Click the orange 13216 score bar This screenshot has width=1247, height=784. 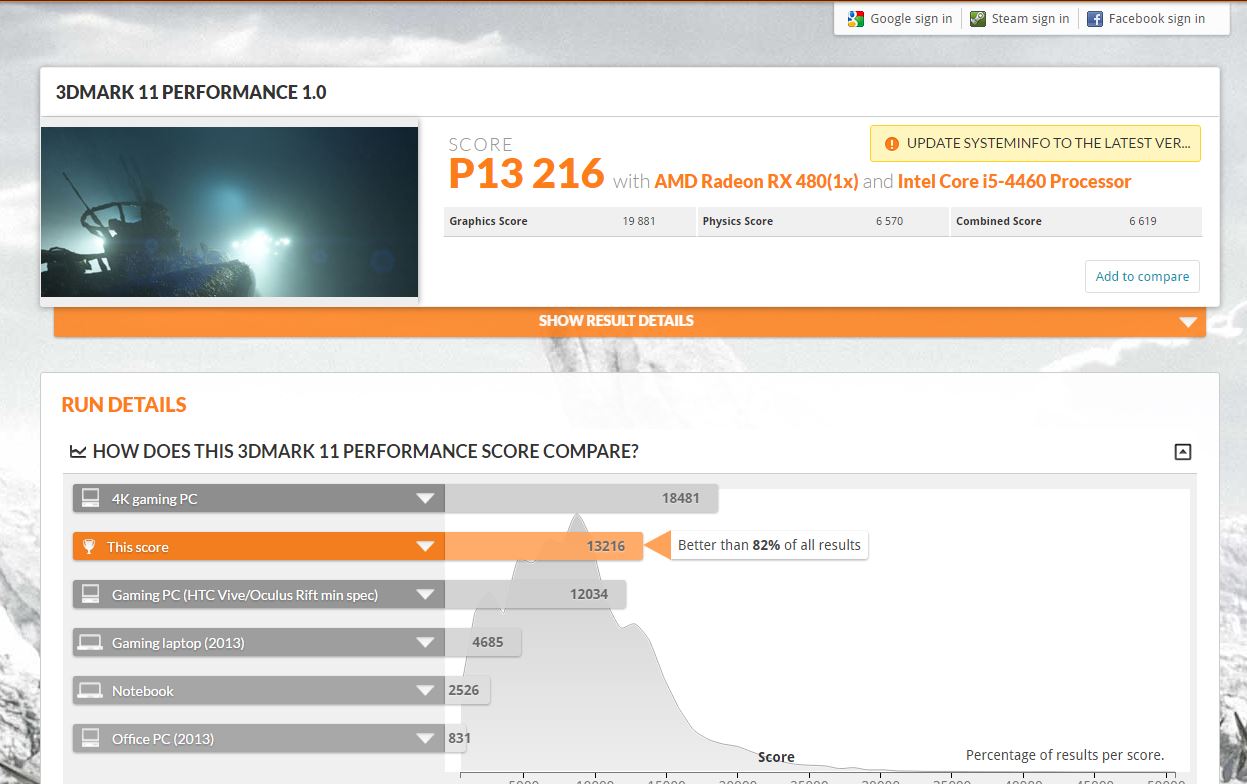coord(543,546)
